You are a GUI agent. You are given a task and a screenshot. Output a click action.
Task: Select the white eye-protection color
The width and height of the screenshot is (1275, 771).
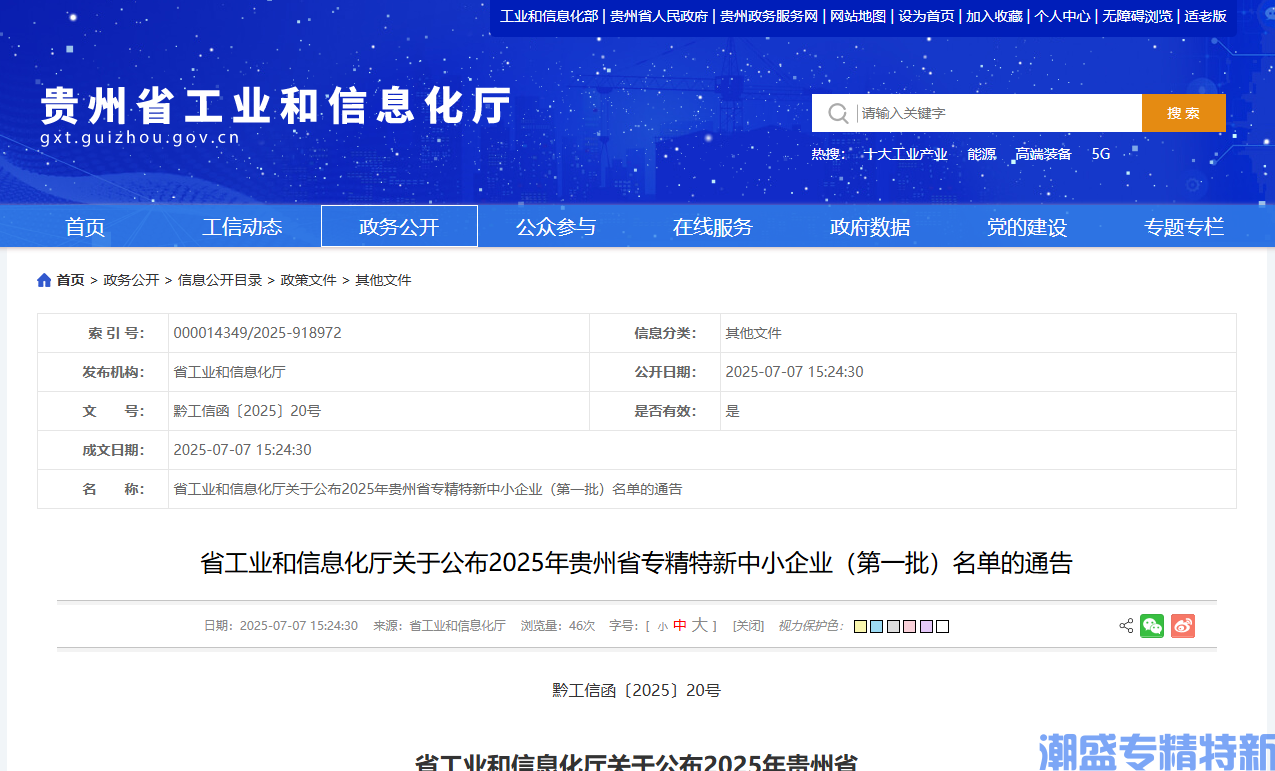942,627
